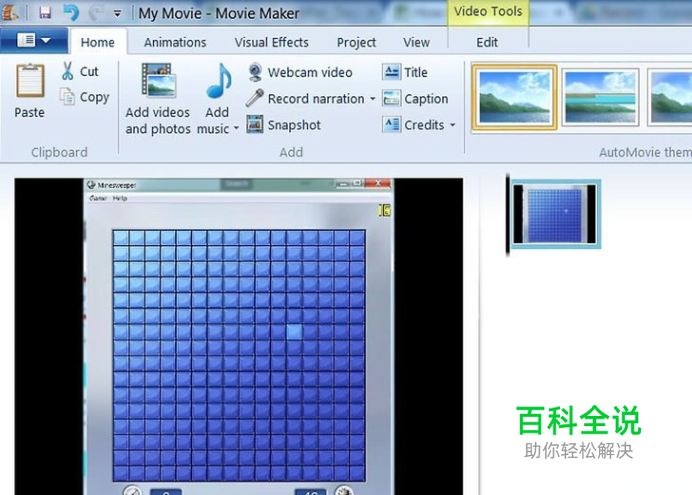Select the third partially visible AutoMovie theme
Viewport: 692px width, 495px height.
pos(670,98)
